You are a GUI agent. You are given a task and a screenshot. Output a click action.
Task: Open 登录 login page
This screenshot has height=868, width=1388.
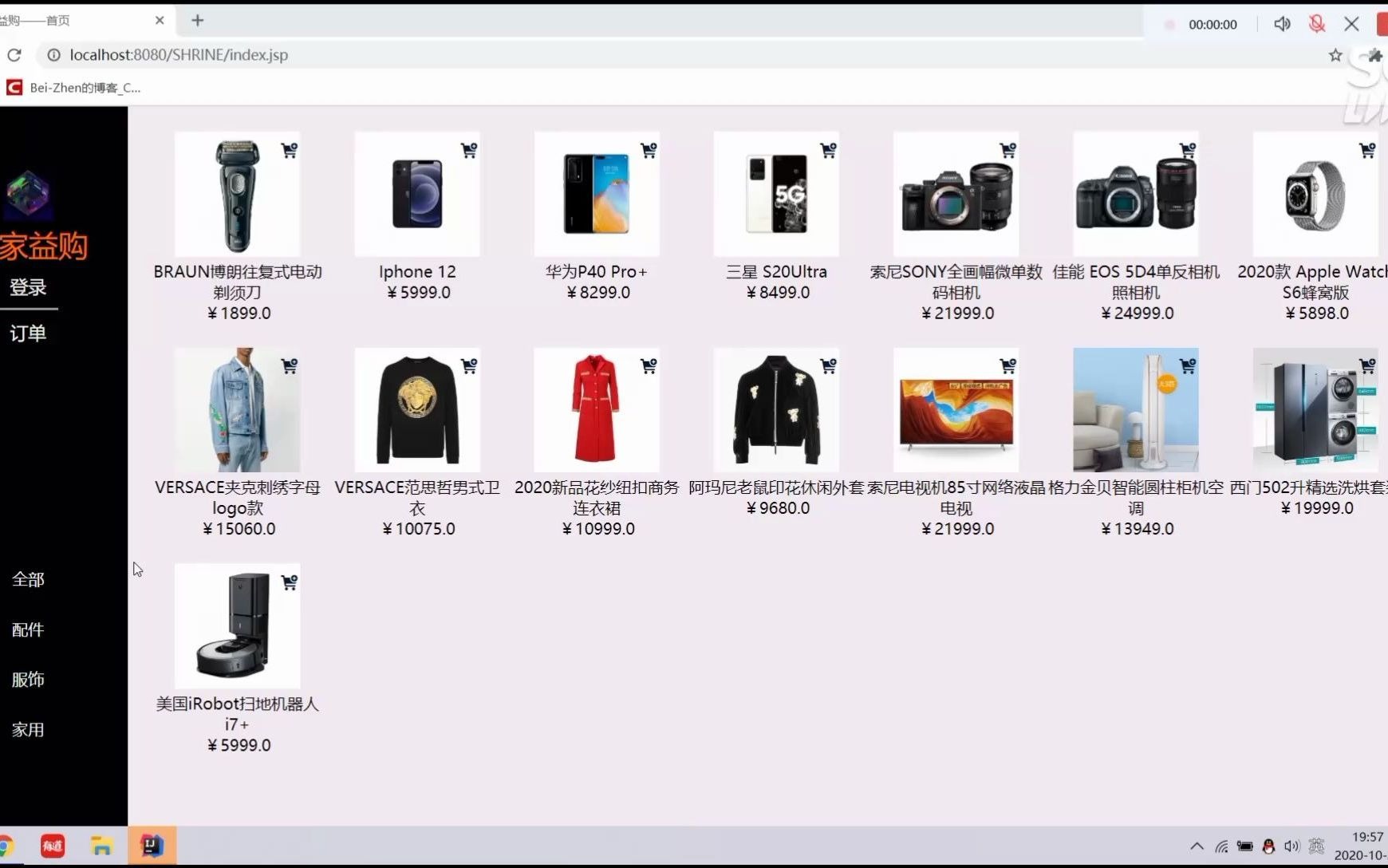click(28, 287)
